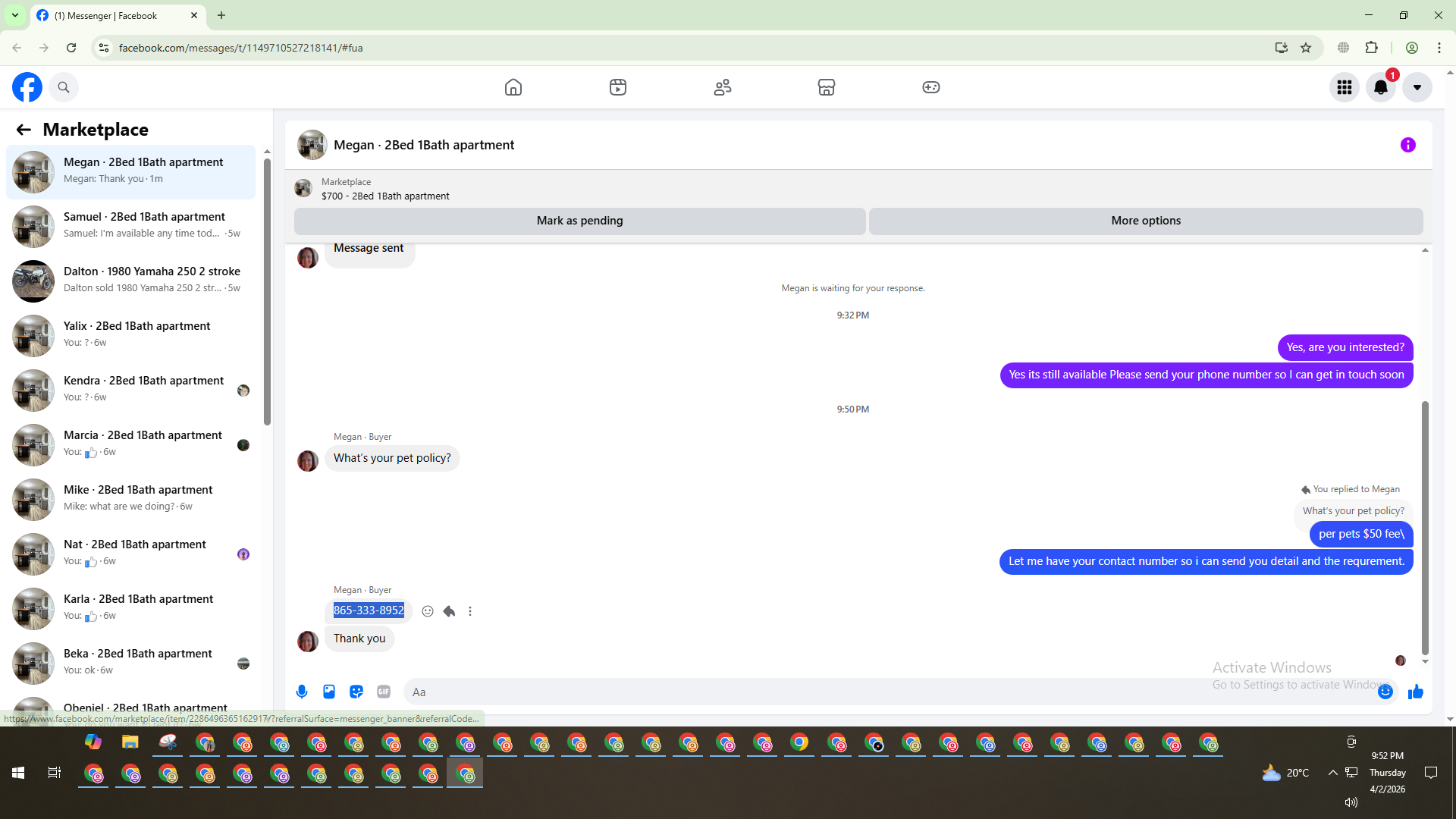Open the GIF picker
This screenshot has height=819, width=1456.
[x=384, y=692]
